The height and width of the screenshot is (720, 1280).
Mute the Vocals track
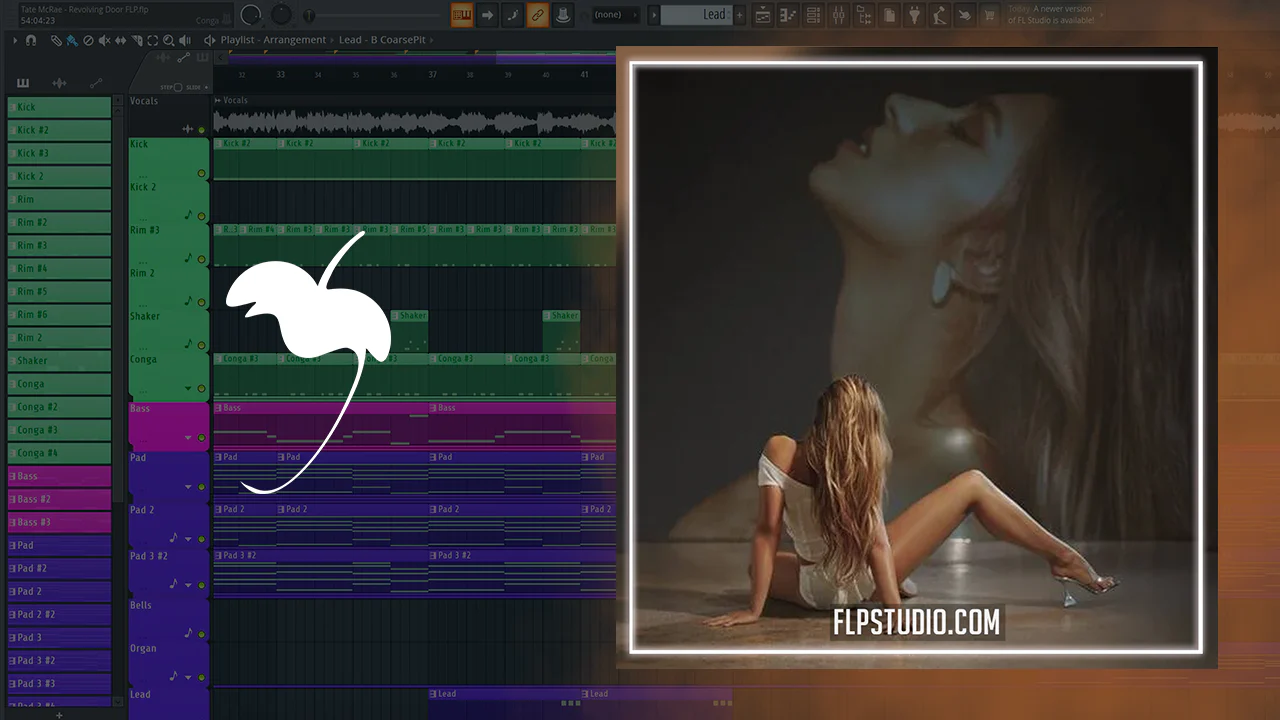201,130
